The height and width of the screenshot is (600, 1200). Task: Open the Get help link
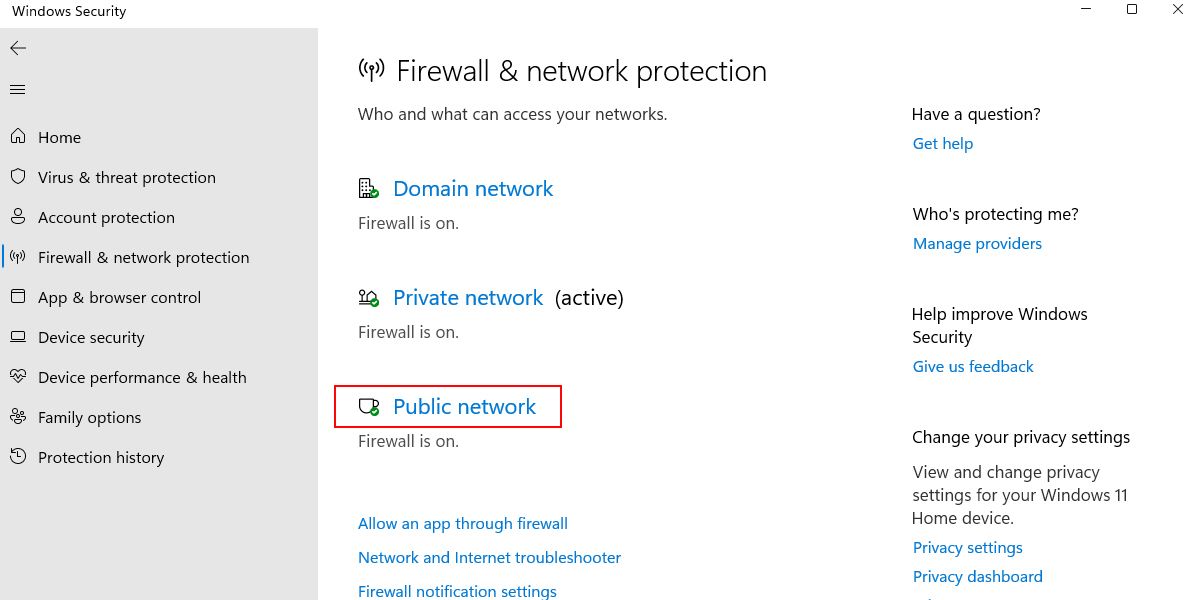tap(942, 143)
